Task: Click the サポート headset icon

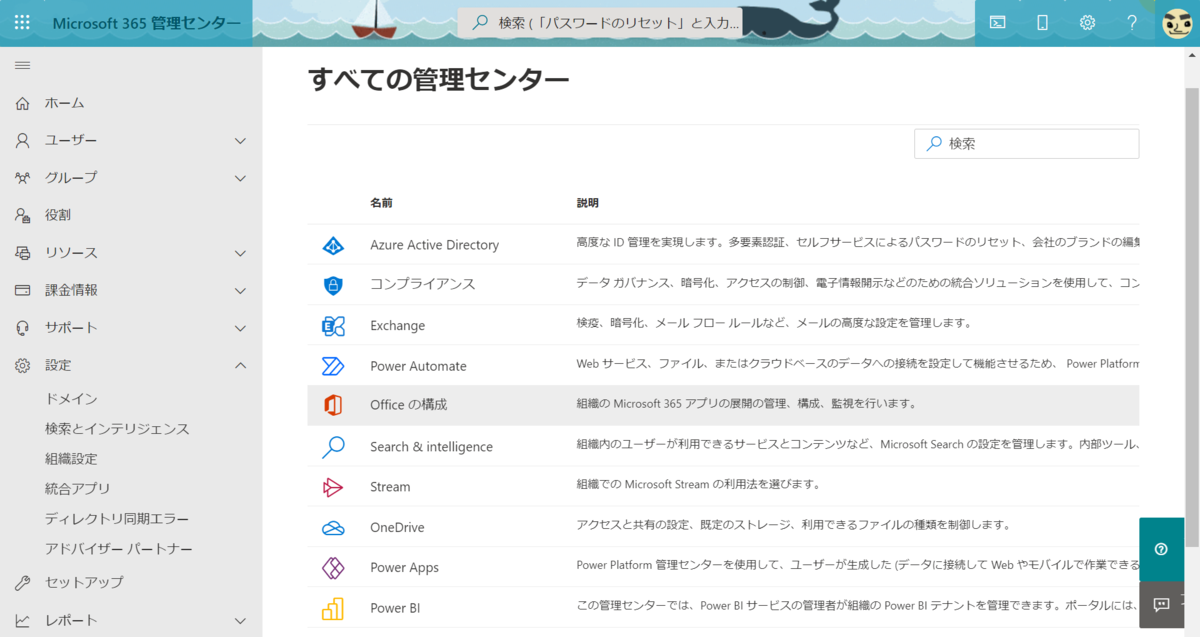Action: [x=23, y=328]
